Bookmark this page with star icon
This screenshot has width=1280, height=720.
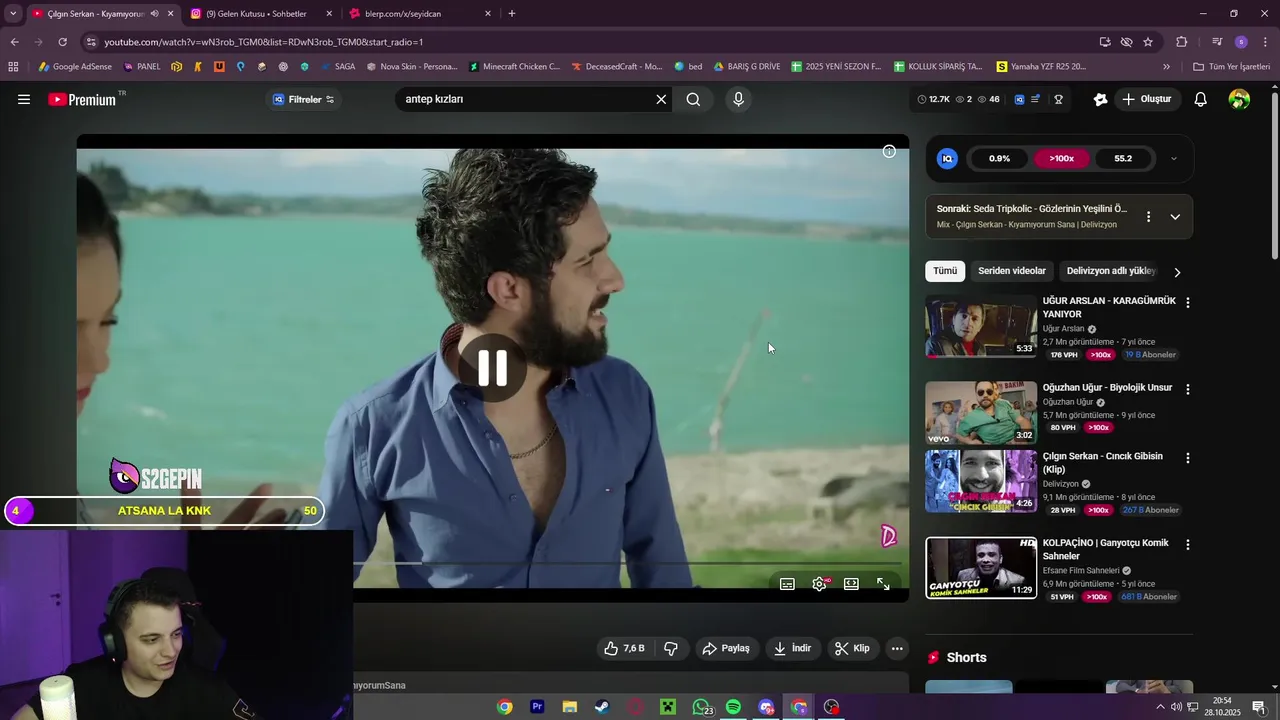click(1148, 42)
